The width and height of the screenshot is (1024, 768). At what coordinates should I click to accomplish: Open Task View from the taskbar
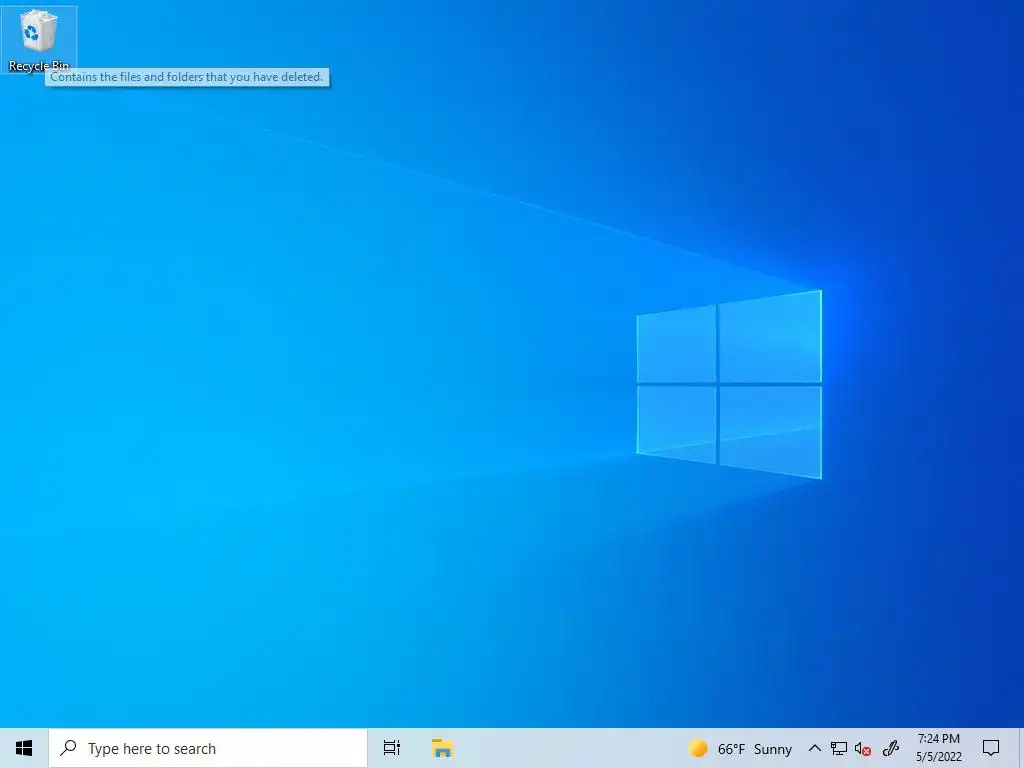pyautogui.click(x=392, y=748)
